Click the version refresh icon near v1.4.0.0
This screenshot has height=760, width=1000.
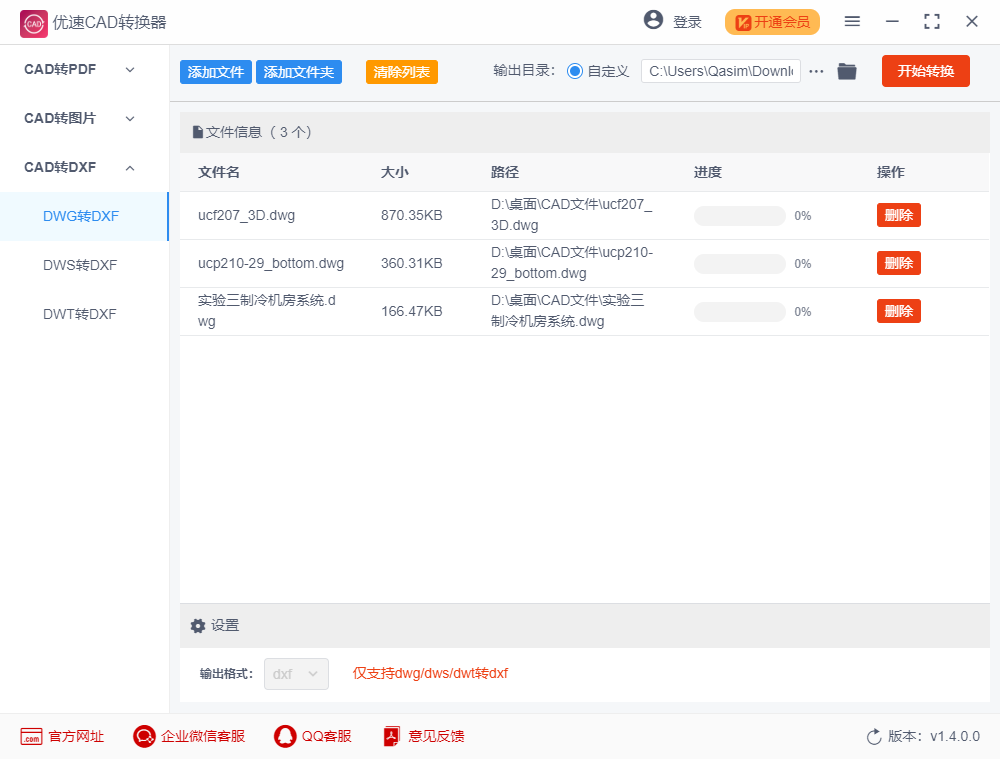pos(872,736)
